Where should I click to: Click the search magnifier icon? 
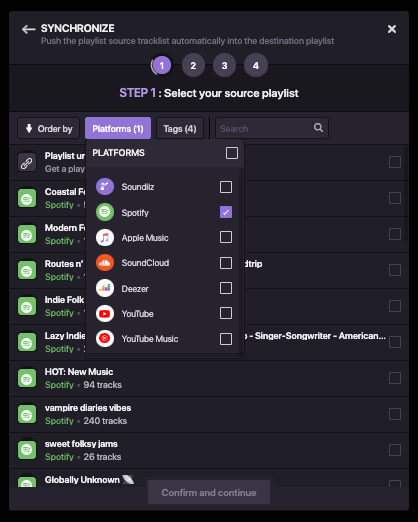[x=318, y=128]
